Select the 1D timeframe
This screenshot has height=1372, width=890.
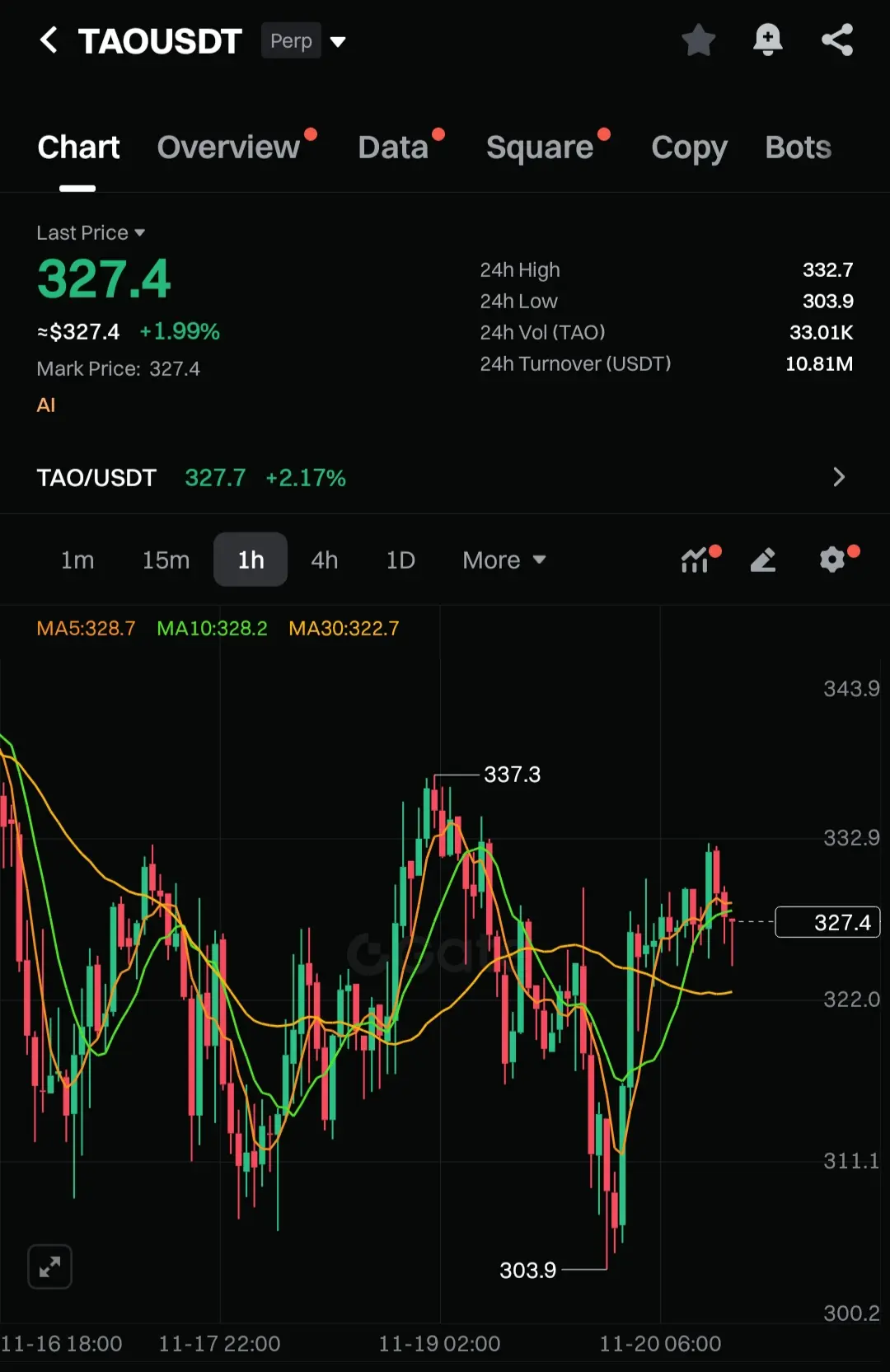pos(400,560)
